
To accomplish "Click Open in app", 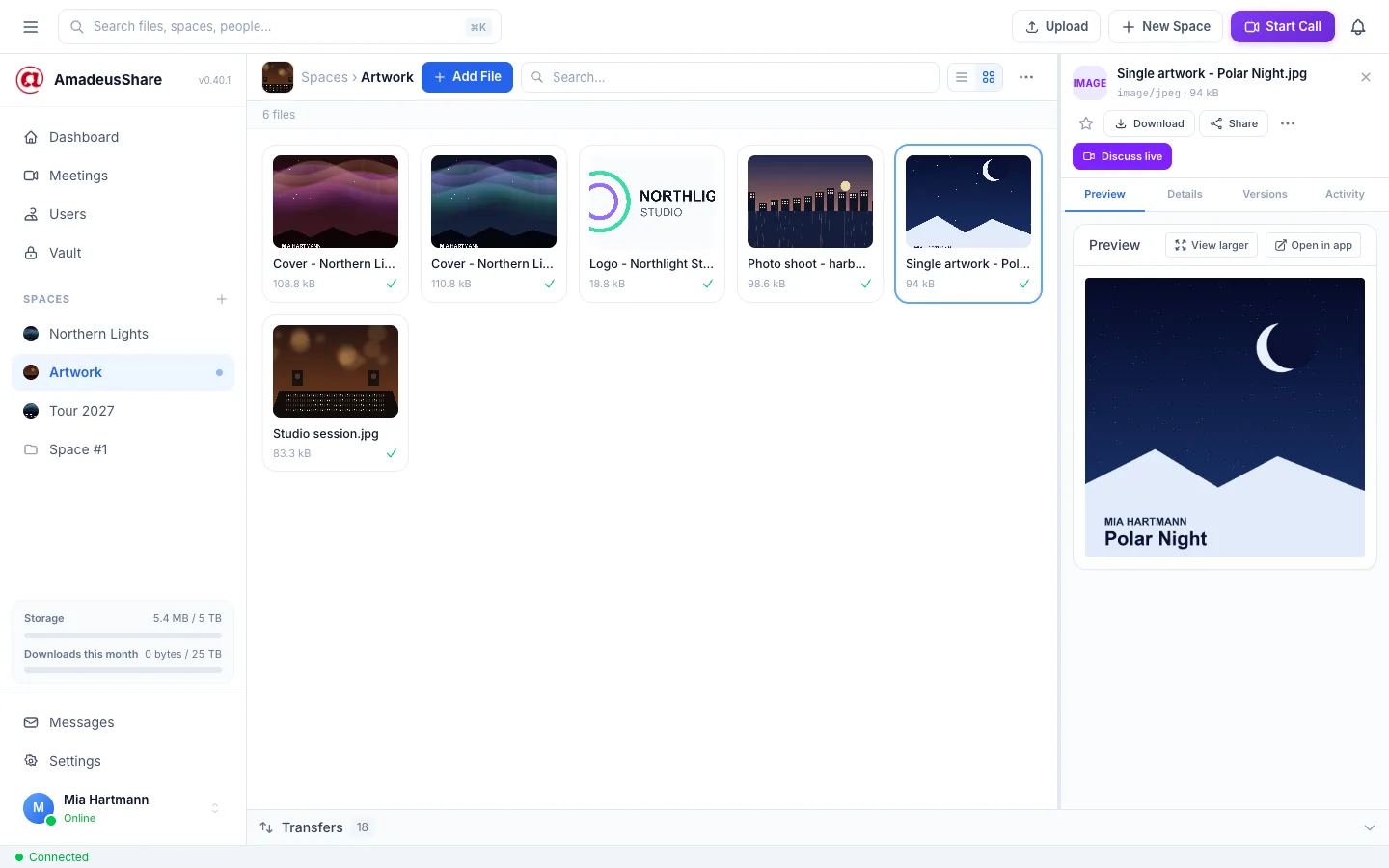I will point(1314,245).
